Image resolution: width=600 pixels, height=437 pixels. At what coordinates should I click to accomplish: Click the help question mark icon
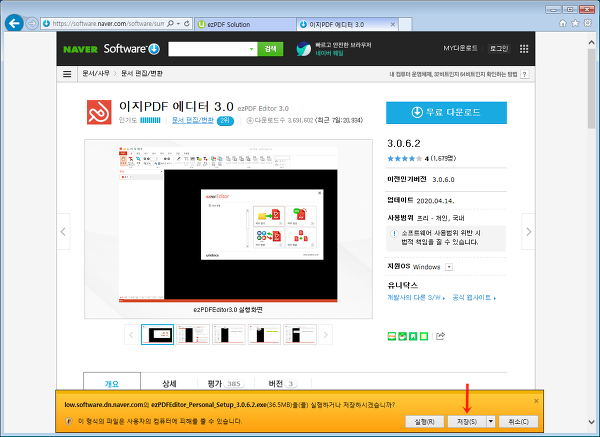[x=525, y=74]
